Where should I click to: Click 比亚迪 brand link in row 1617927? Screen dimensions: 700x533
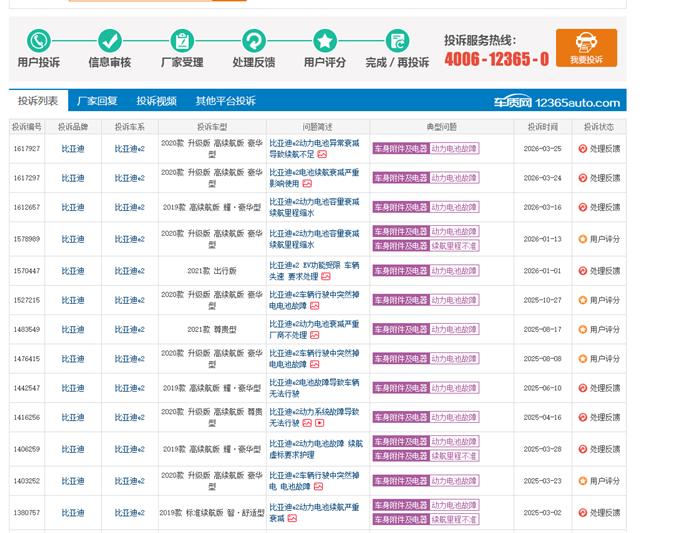[x=73, y=149]
